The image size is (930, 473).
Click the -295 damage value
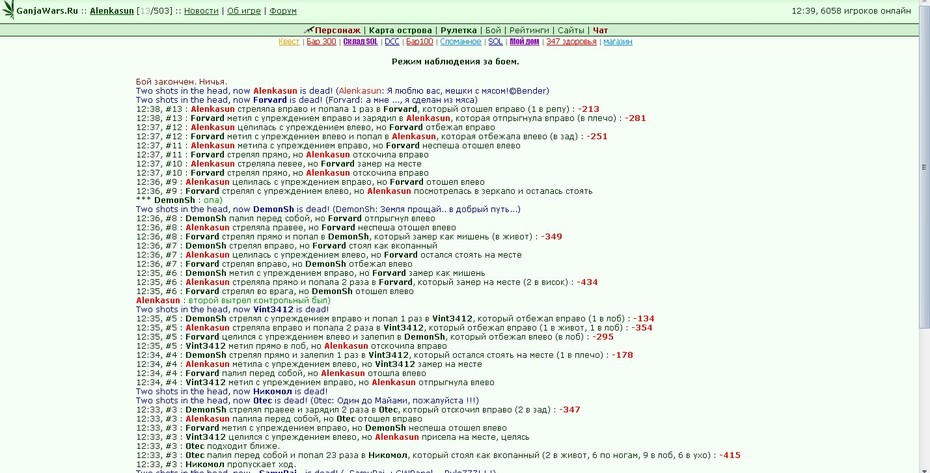603,337
